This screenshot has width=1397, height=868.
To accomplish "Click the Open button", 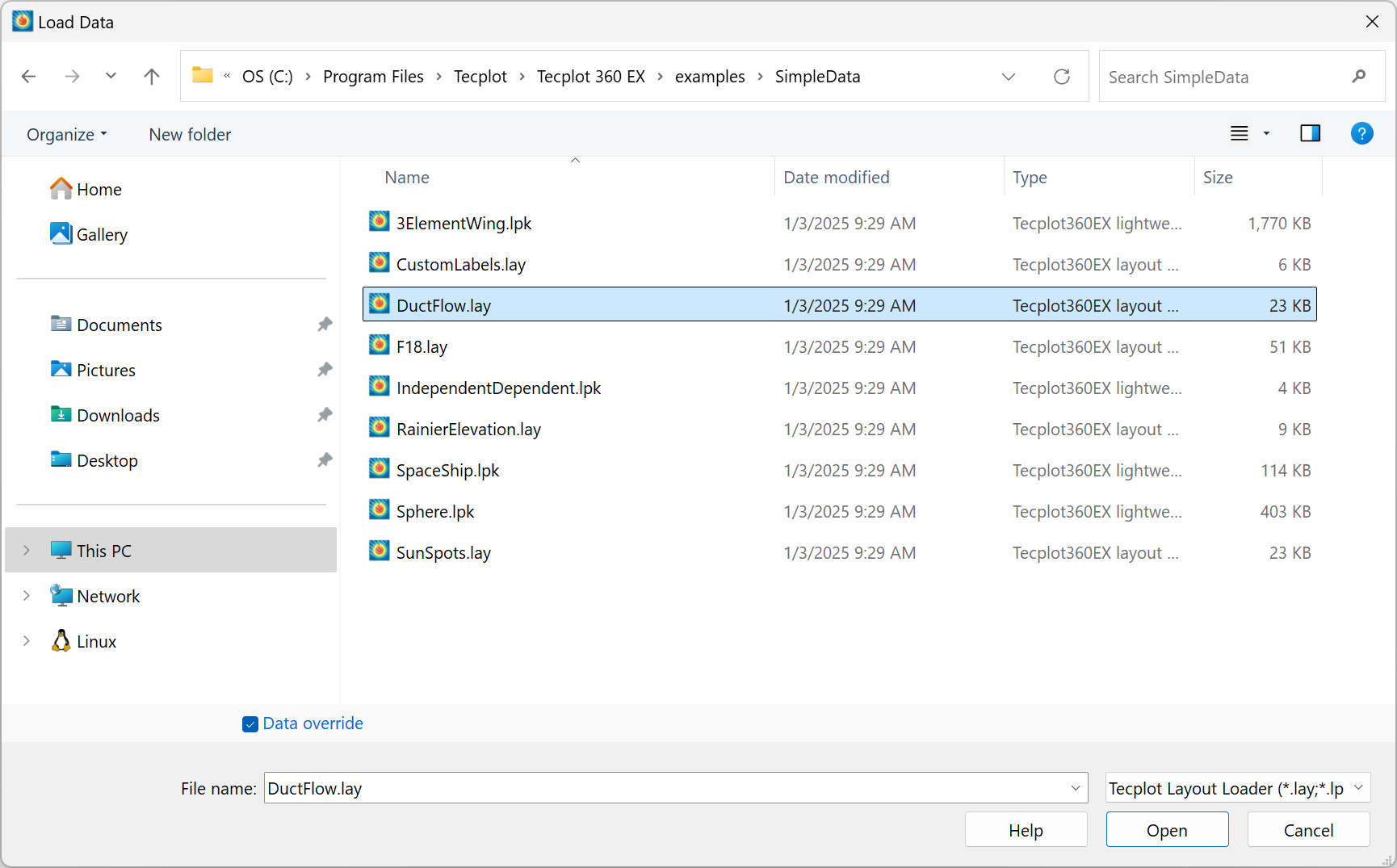I will (1167, 830).
